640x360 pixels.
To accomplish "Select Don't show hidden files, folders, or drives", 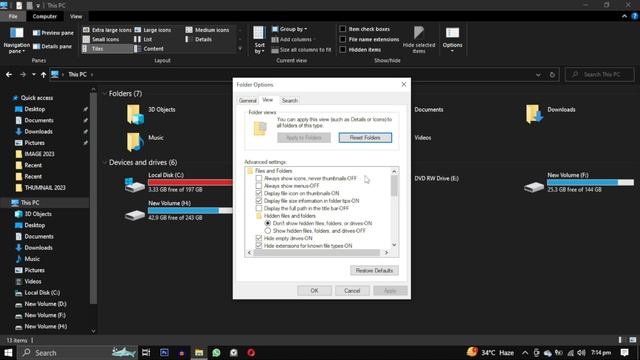I will 268,223.
